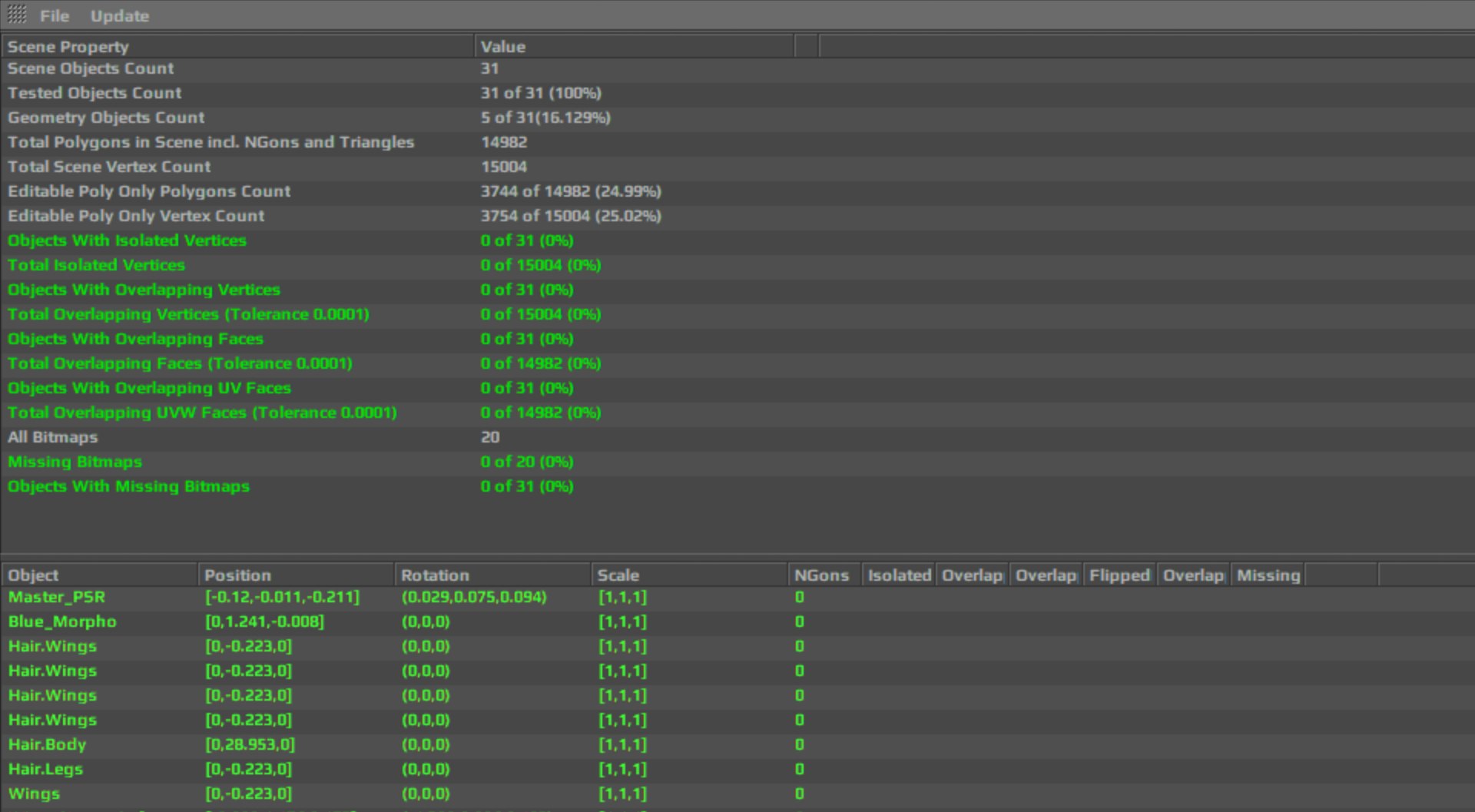The height and width of the screenshot is (812, 1475).
Task: Click the total polygons value 14982
Action: (x=504, y=143)
